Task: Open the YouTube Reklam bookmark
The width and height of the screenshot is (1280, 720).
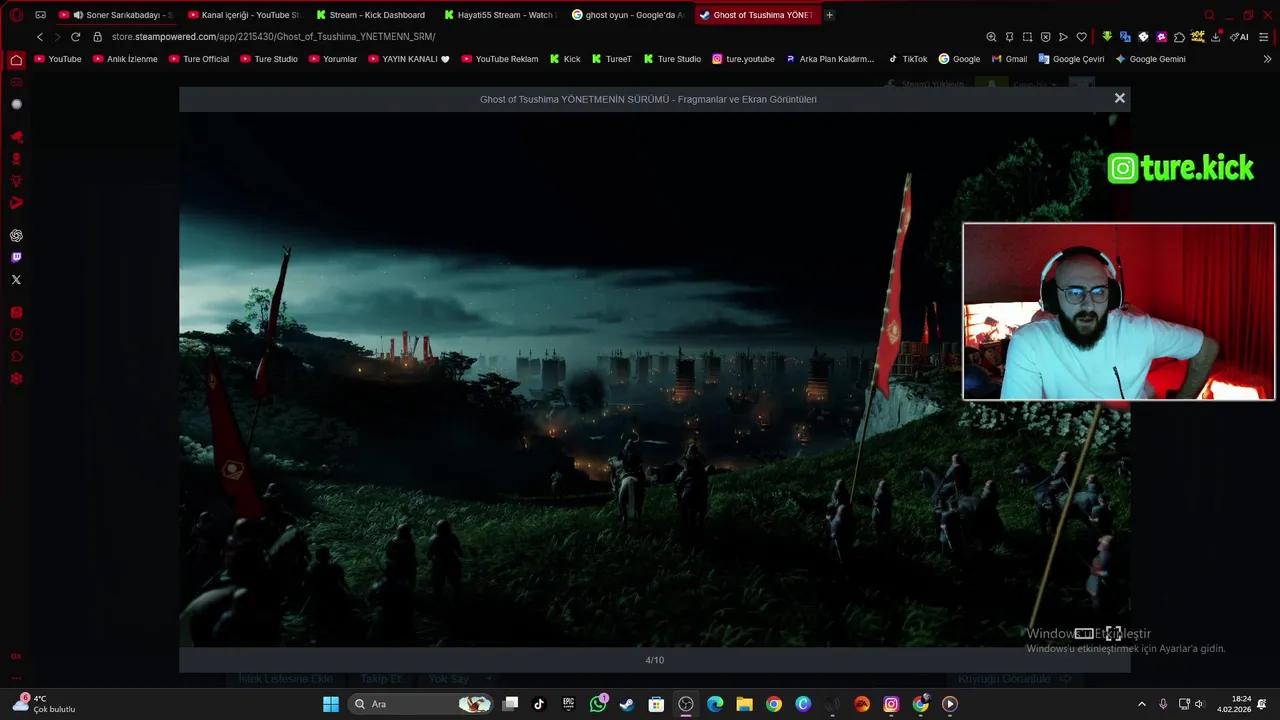Action: (x=500, y=59)
